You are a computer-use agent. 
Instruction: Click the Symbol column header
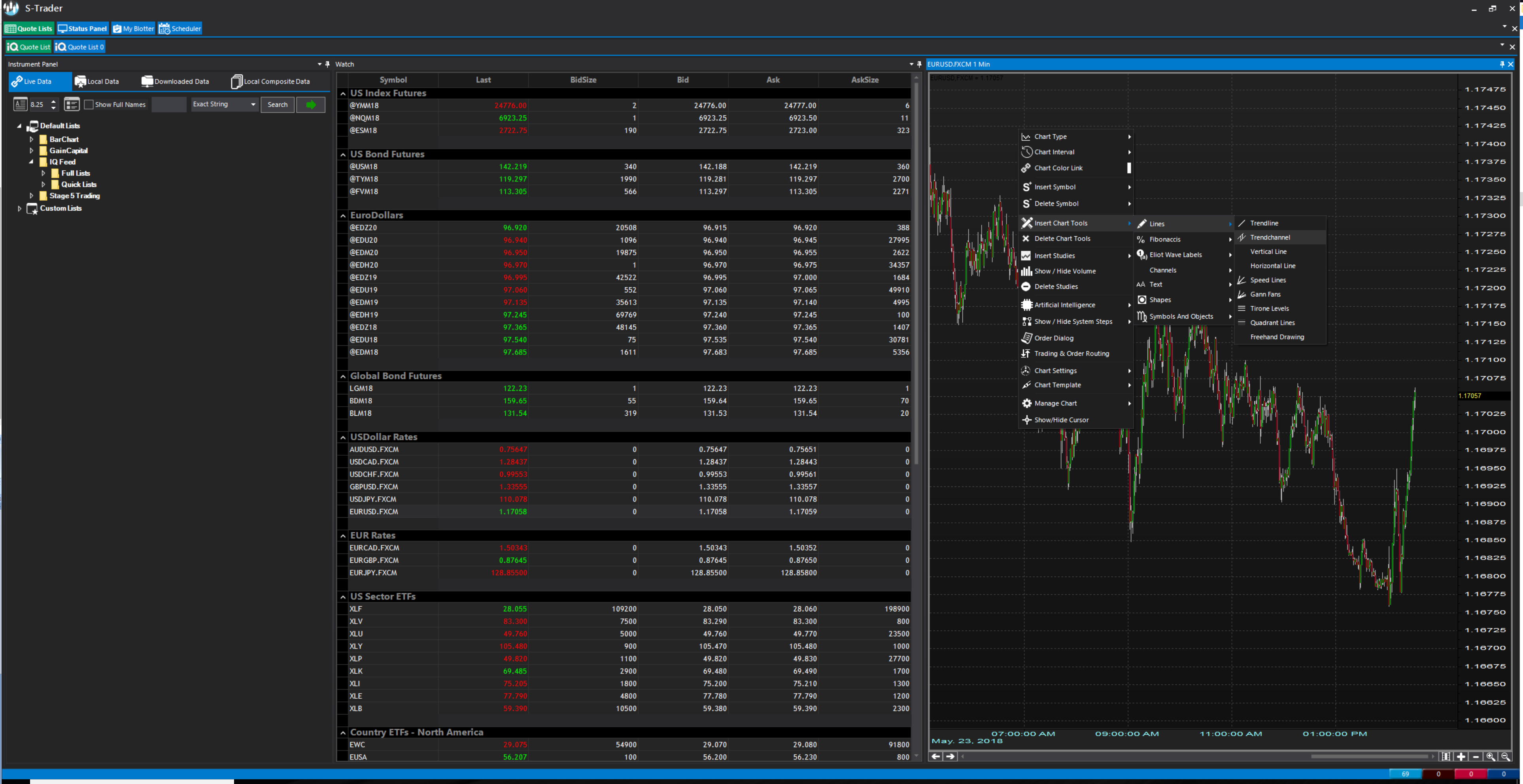[393, 80]
